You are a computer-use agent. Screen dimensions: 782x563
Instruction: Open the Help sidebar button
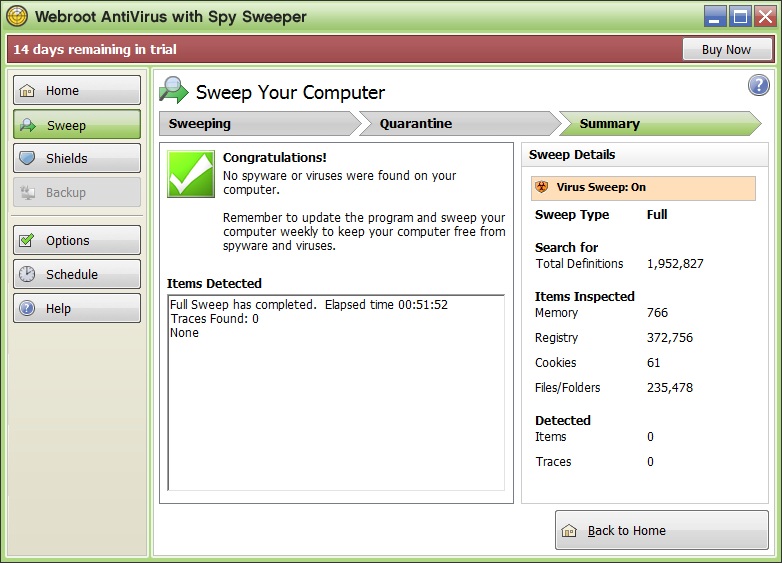click(x=77, y=308)
